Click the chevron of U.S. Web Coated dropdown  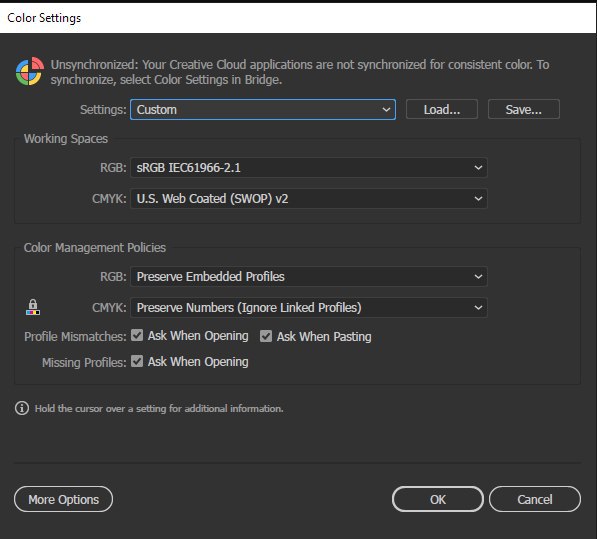click(478, 198)
